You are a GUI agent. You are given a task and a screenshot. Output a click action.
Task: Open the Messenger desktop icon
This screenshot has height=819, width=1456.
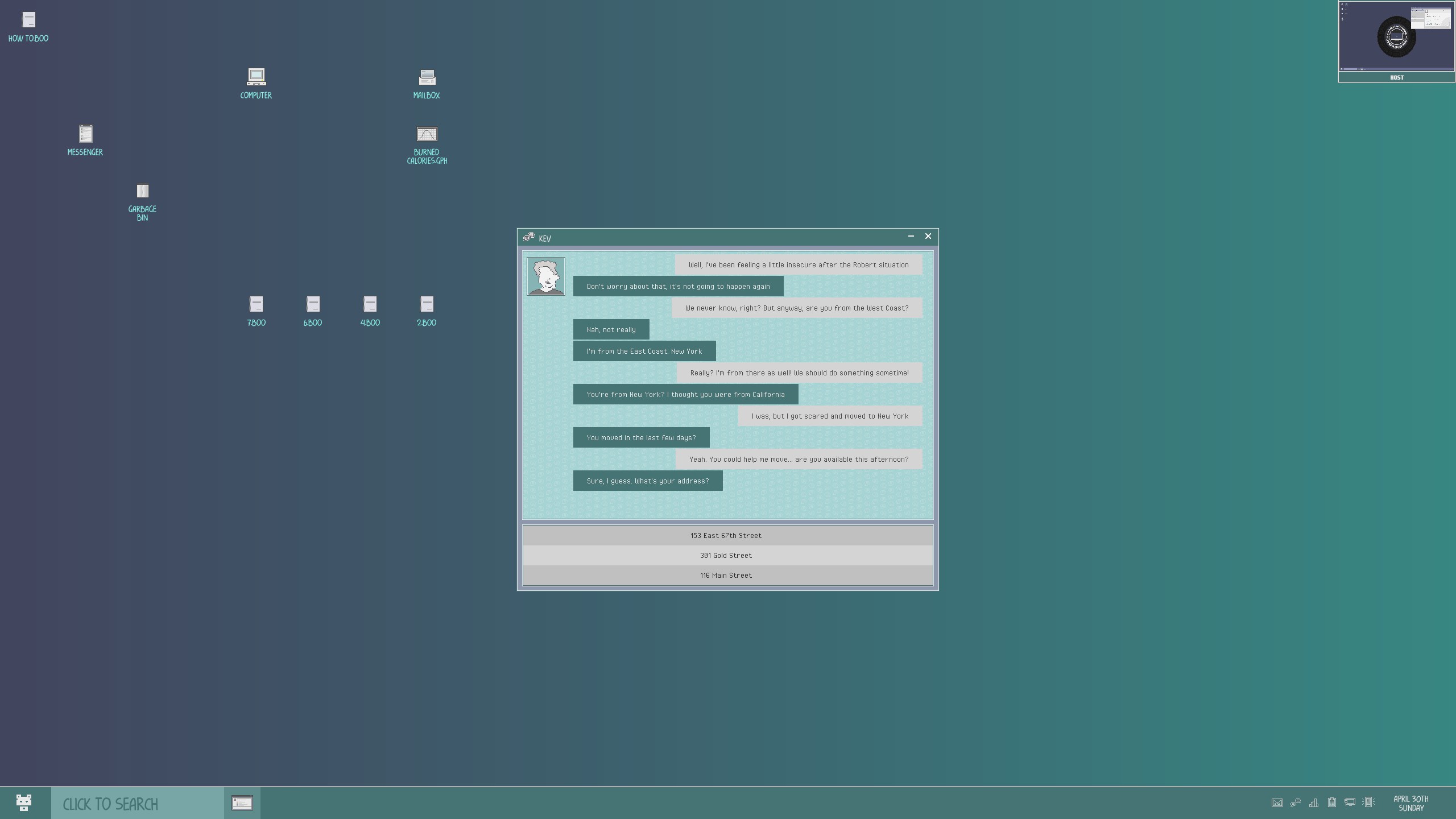tap(85, 134)
